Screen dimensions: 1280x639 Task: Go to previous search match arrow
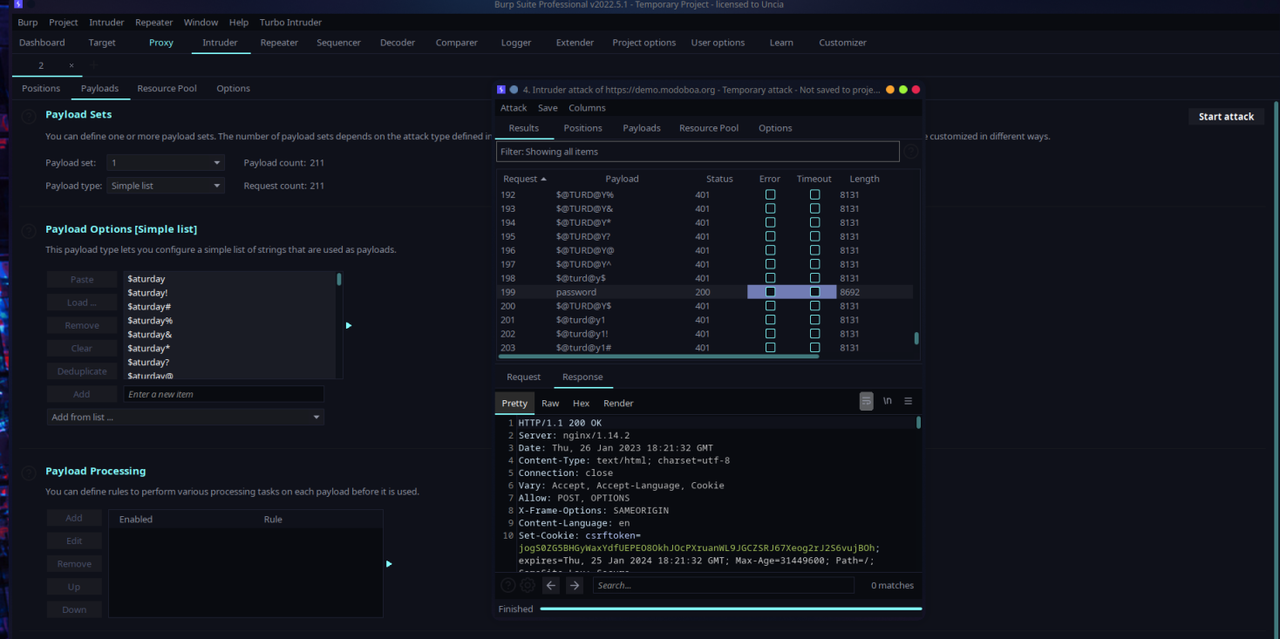[551, 585]
